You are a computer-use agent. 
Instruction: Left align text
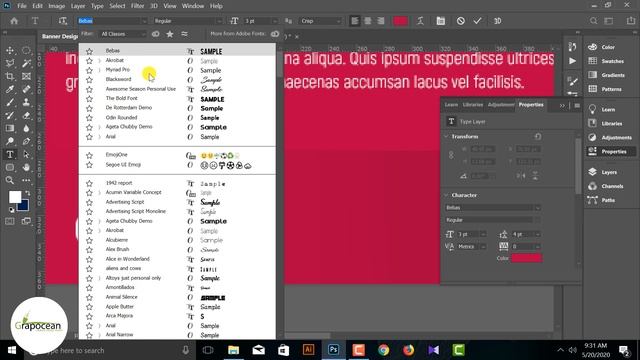[x=355, y=21]
